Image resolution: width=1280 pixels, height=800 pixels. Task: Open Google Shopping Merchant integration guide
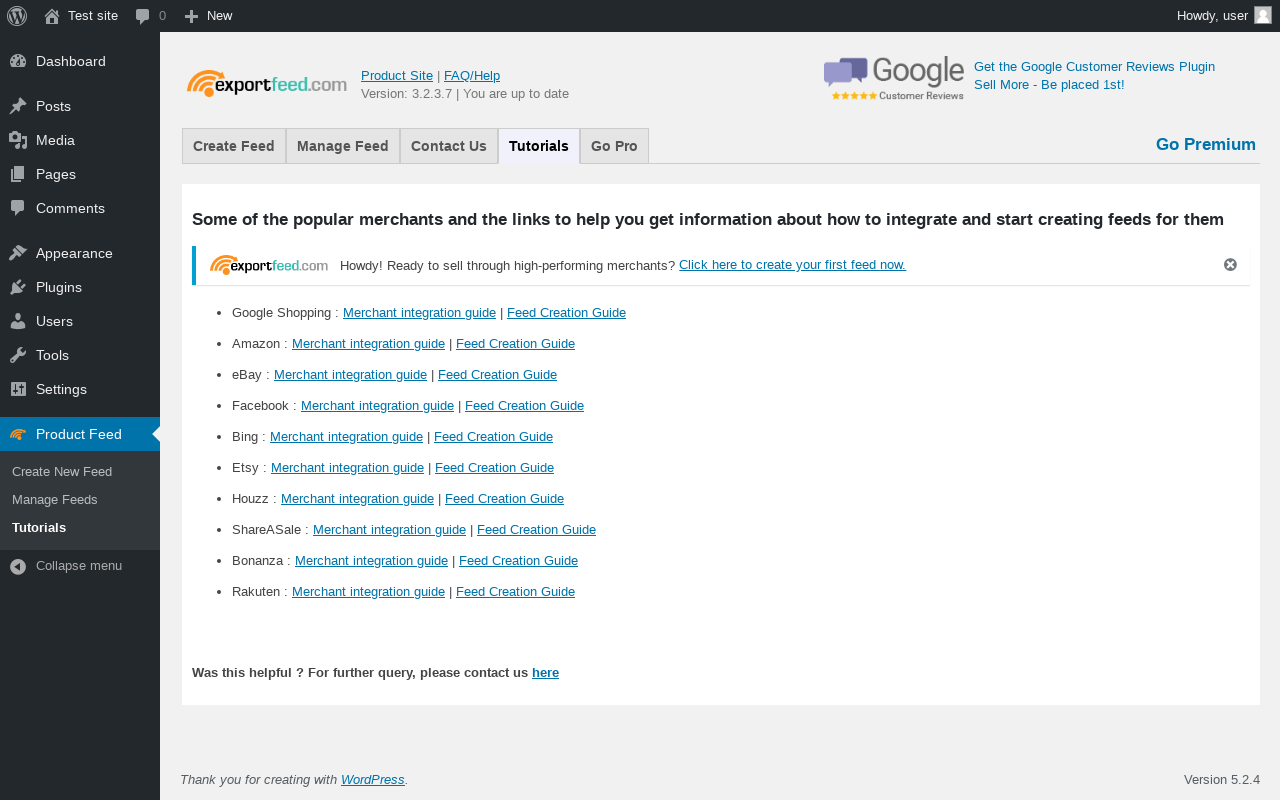click(x=419, y=312)
